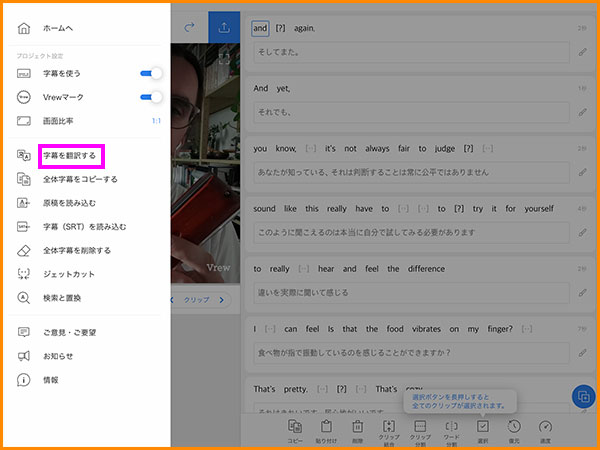The height and width of the screenshot is (450, 600).
Task: Click the 検索と置換 magnifier icon
Action: pos(24,298)
